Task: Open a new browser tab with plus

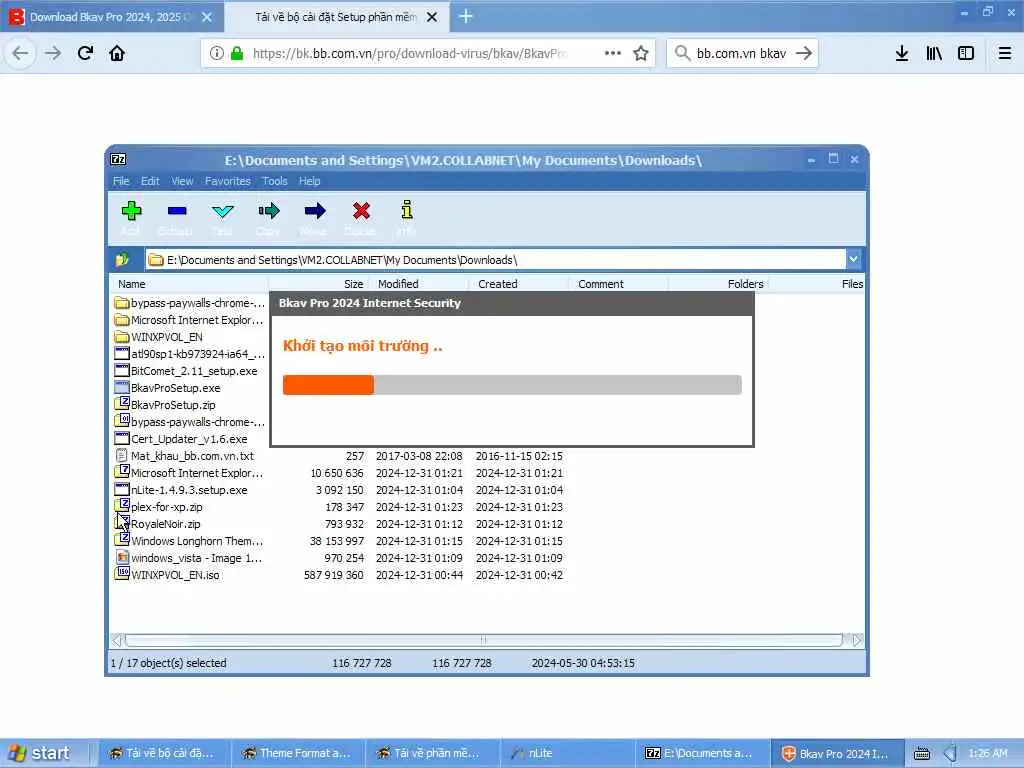Action: point(466,16)
